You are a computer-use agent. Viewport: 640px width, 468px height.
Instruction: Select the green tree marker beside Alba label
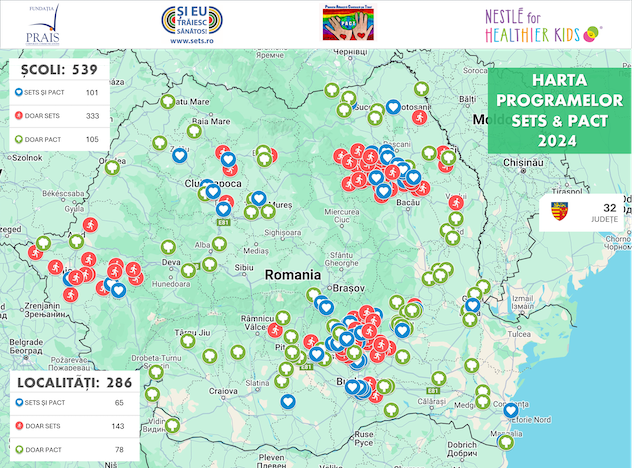point(219,244)
